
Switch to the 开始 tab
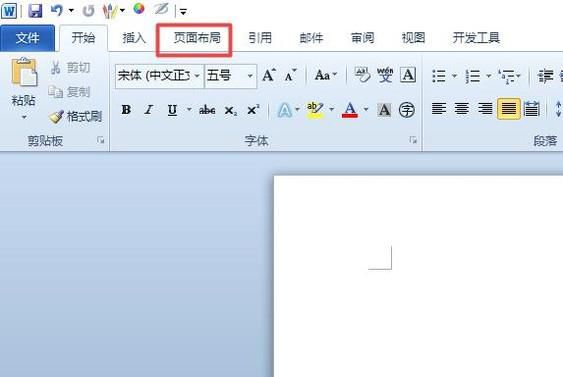coord(83,38)
